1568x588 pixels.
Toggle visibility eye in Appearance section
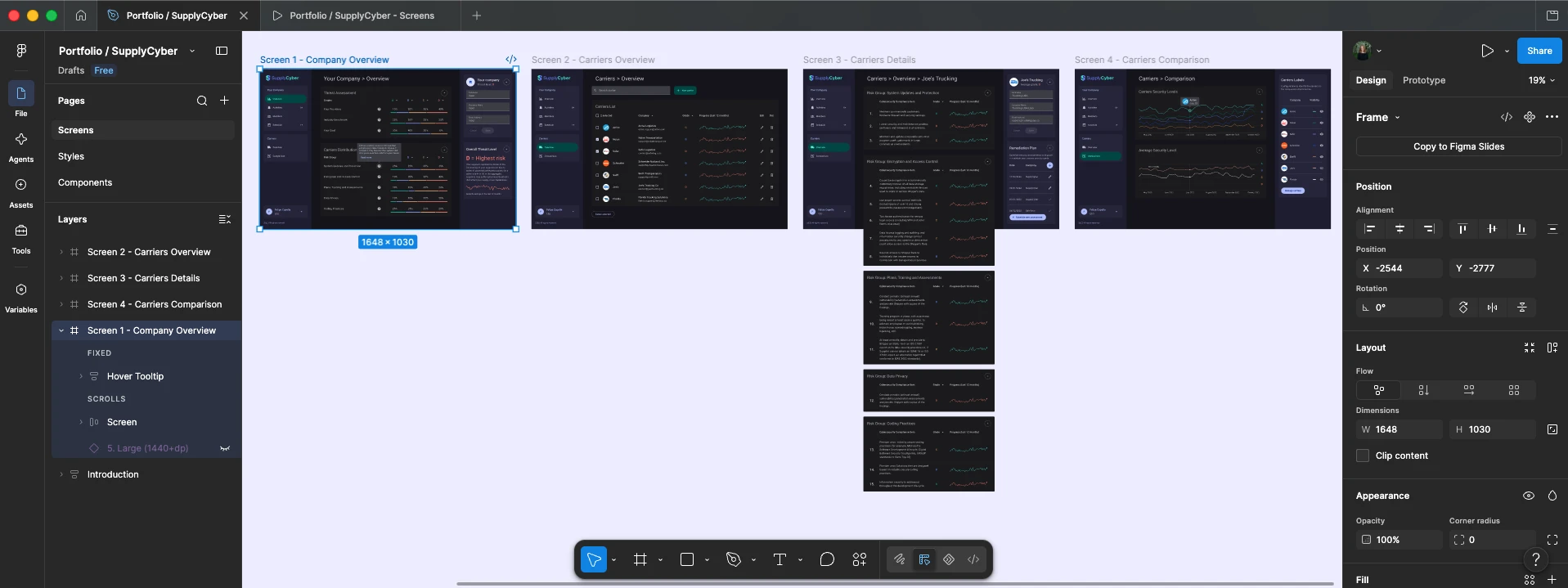(1528, 496)
